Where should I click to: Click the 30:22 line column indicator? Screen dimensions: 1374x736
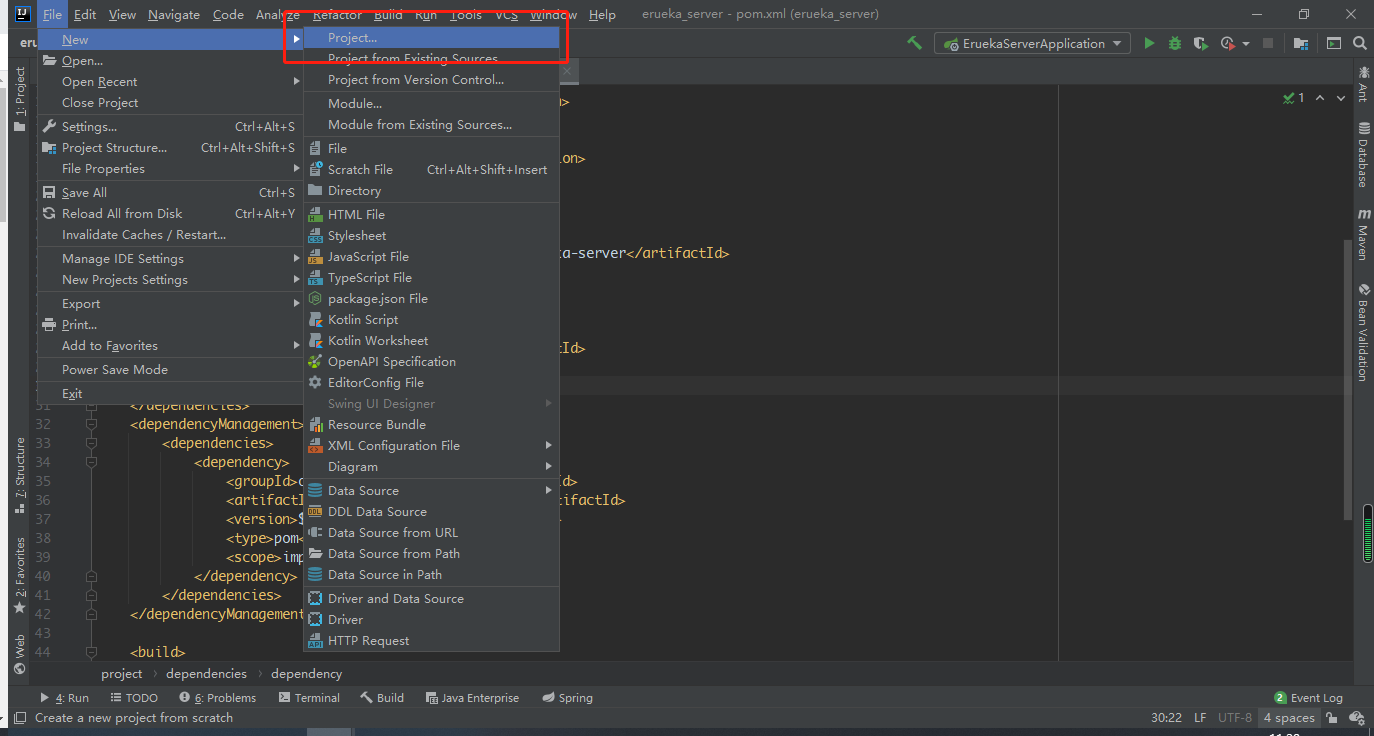1167,718
